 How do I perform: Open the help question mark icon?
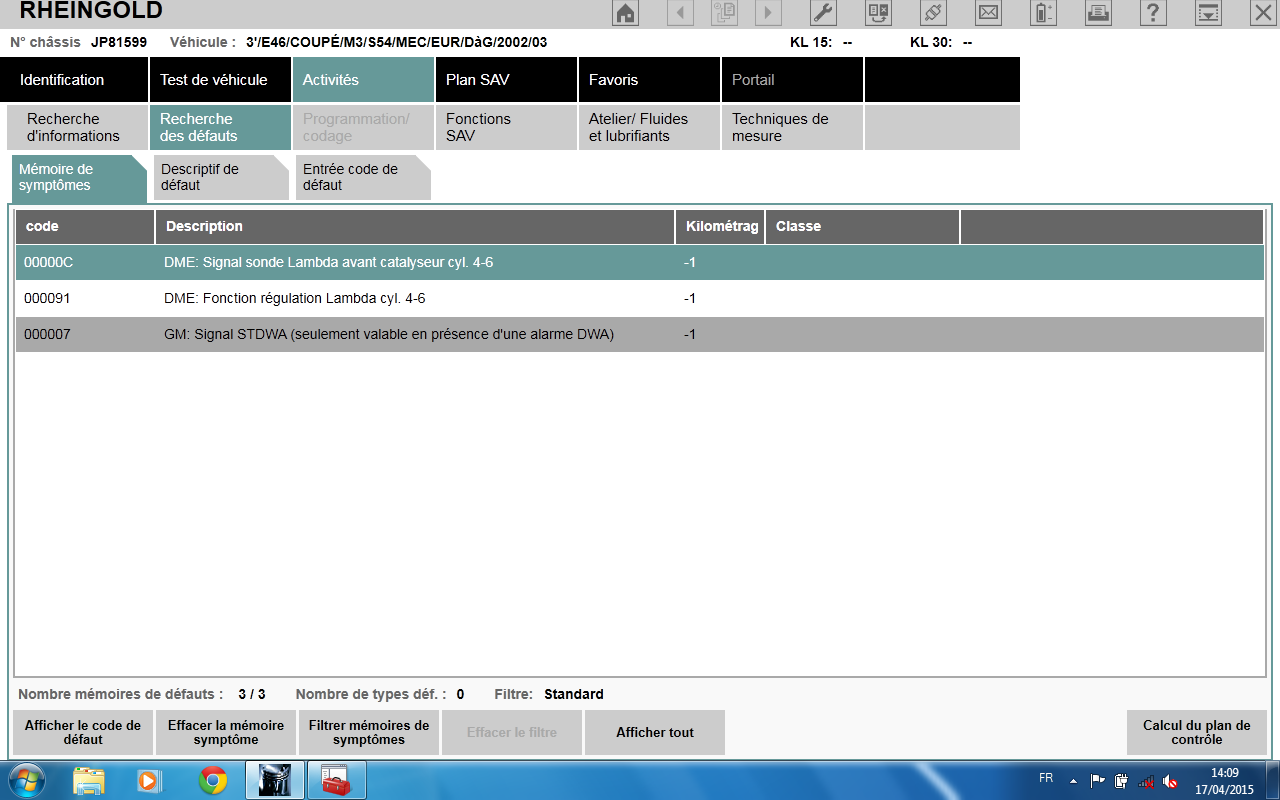click(x=1153, y=13)
